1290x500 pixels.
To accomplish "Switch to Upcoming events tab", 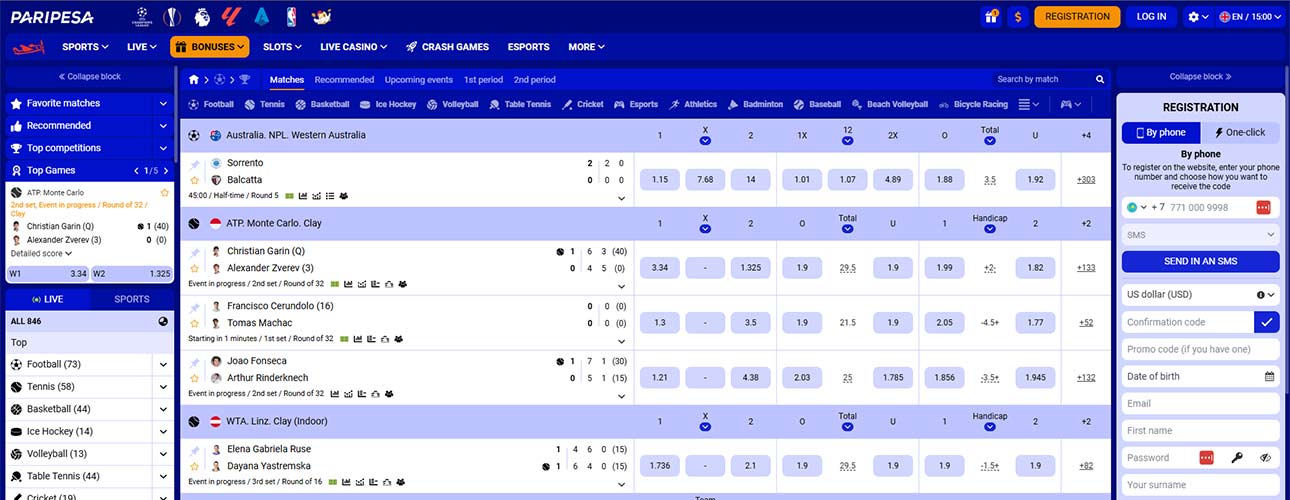I will (419, 79).
